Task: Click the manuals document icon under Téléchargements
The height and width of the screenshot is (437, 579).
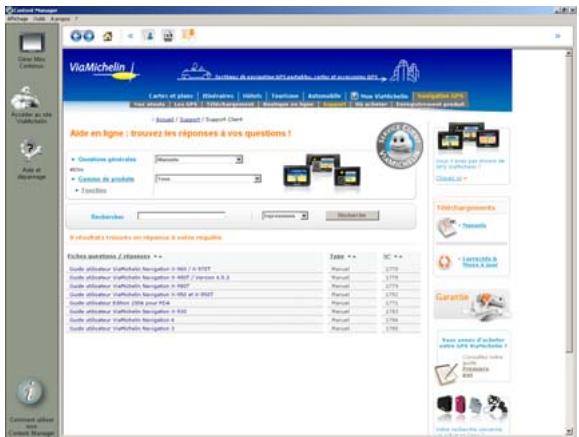Action: tap(447, 227)
